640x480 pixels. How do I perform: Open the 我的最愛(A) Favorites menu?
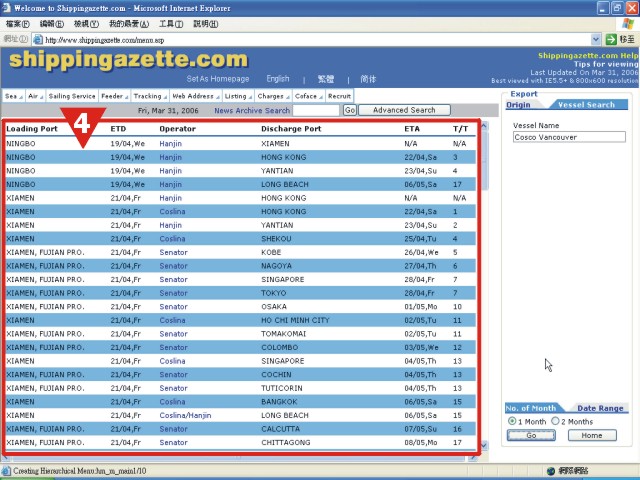[x=129, y=24]
